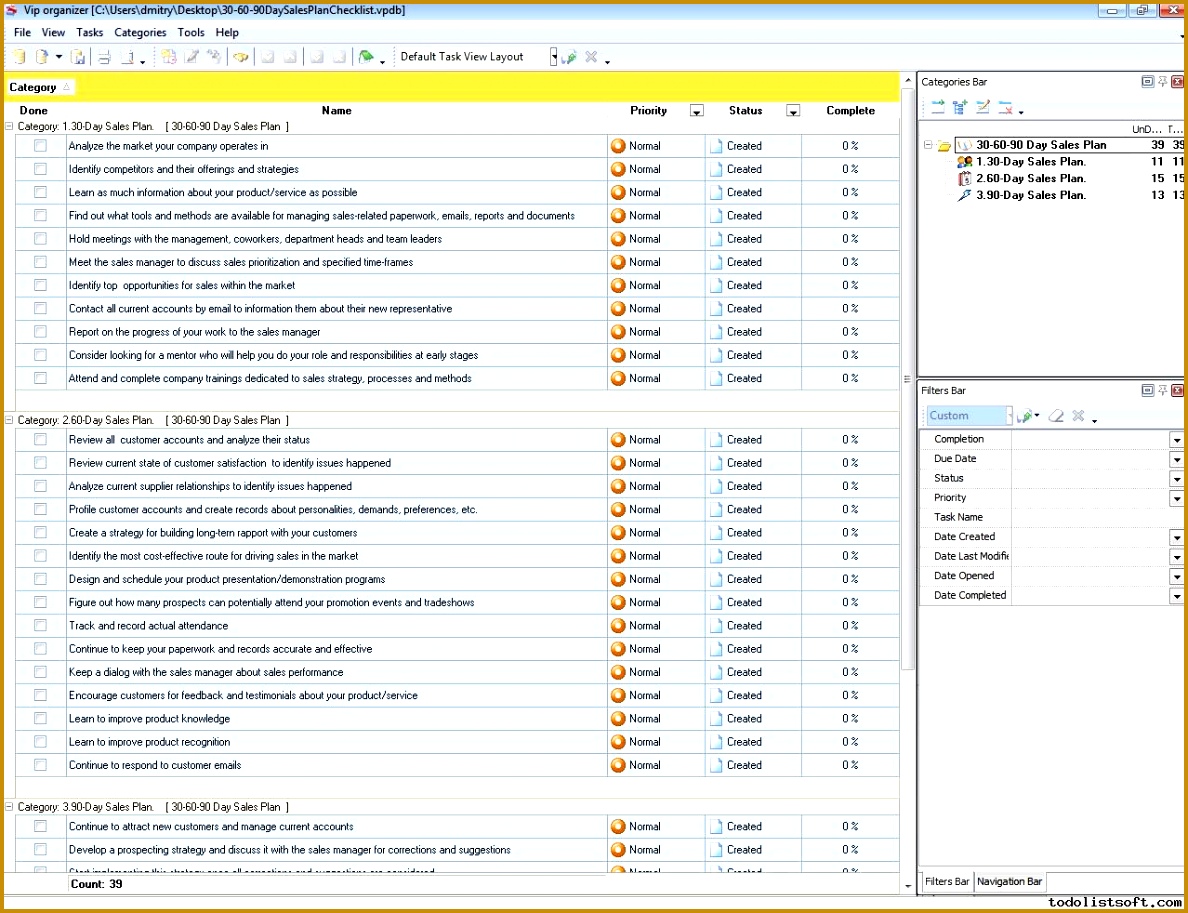
Task: Click the Filters Bar tab at the bottom
Action: coord(945,882)
